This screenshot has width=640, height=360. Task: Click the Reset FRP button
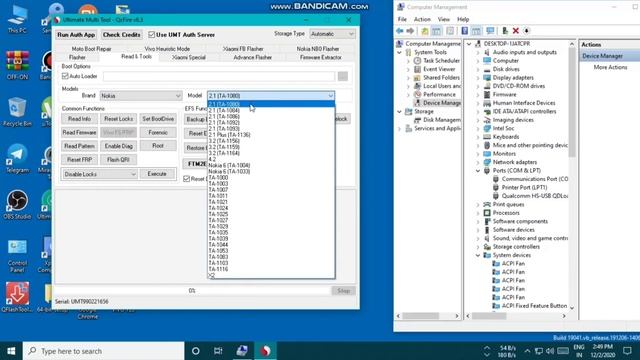(x=80, y=160)
